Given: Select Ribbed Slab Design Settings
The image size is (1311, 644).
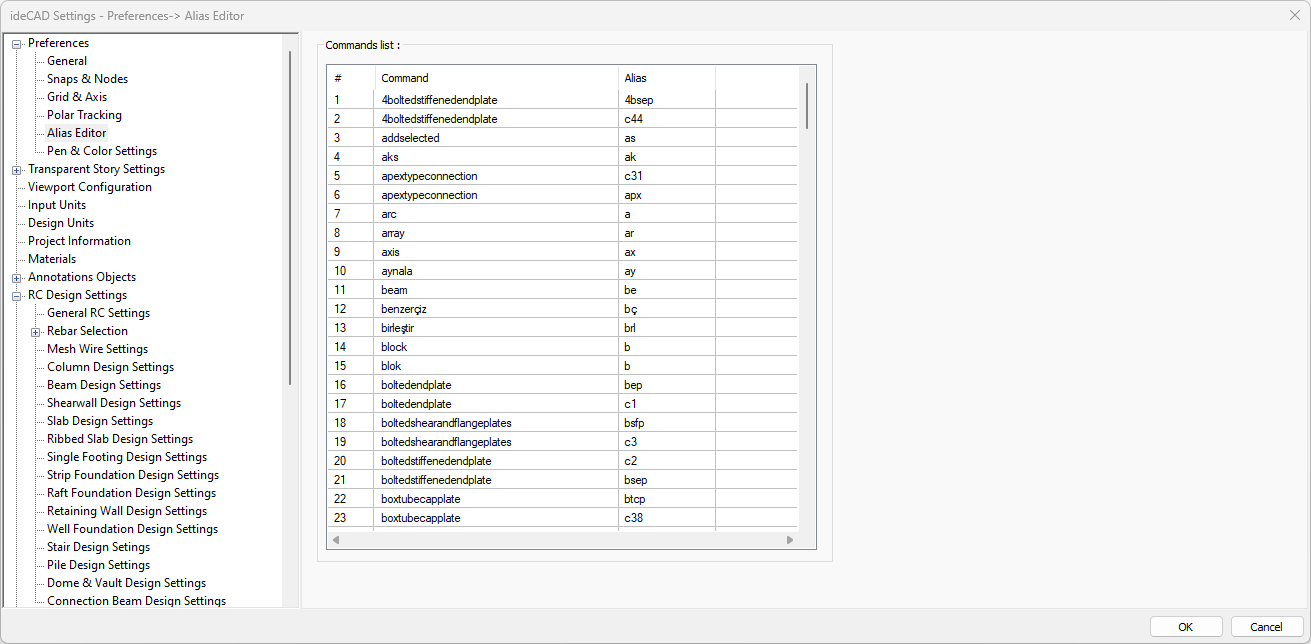Looking at the screenshot, I should click(x=120, y=439).
